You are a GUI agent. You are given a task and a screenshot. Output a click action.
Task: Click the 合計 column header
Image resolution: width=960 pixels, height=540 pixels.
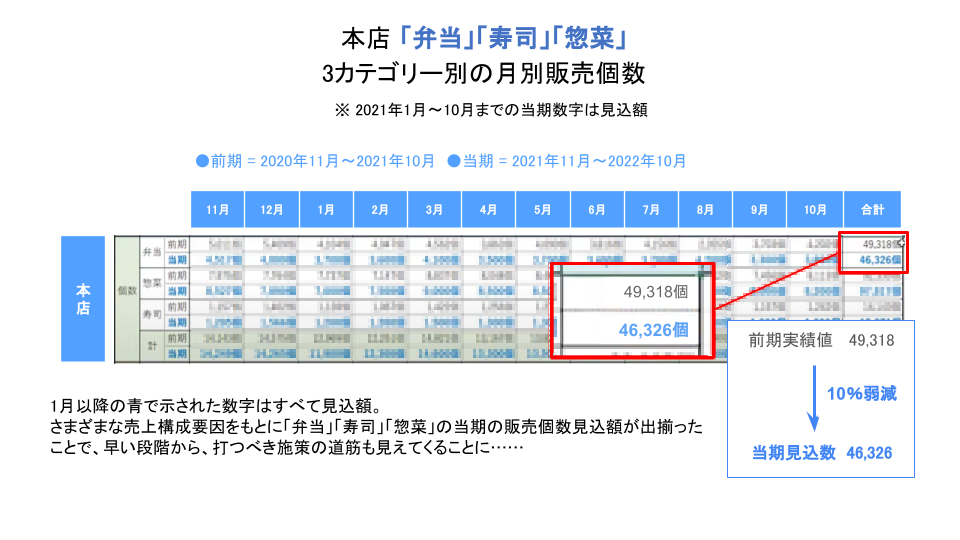872,209
